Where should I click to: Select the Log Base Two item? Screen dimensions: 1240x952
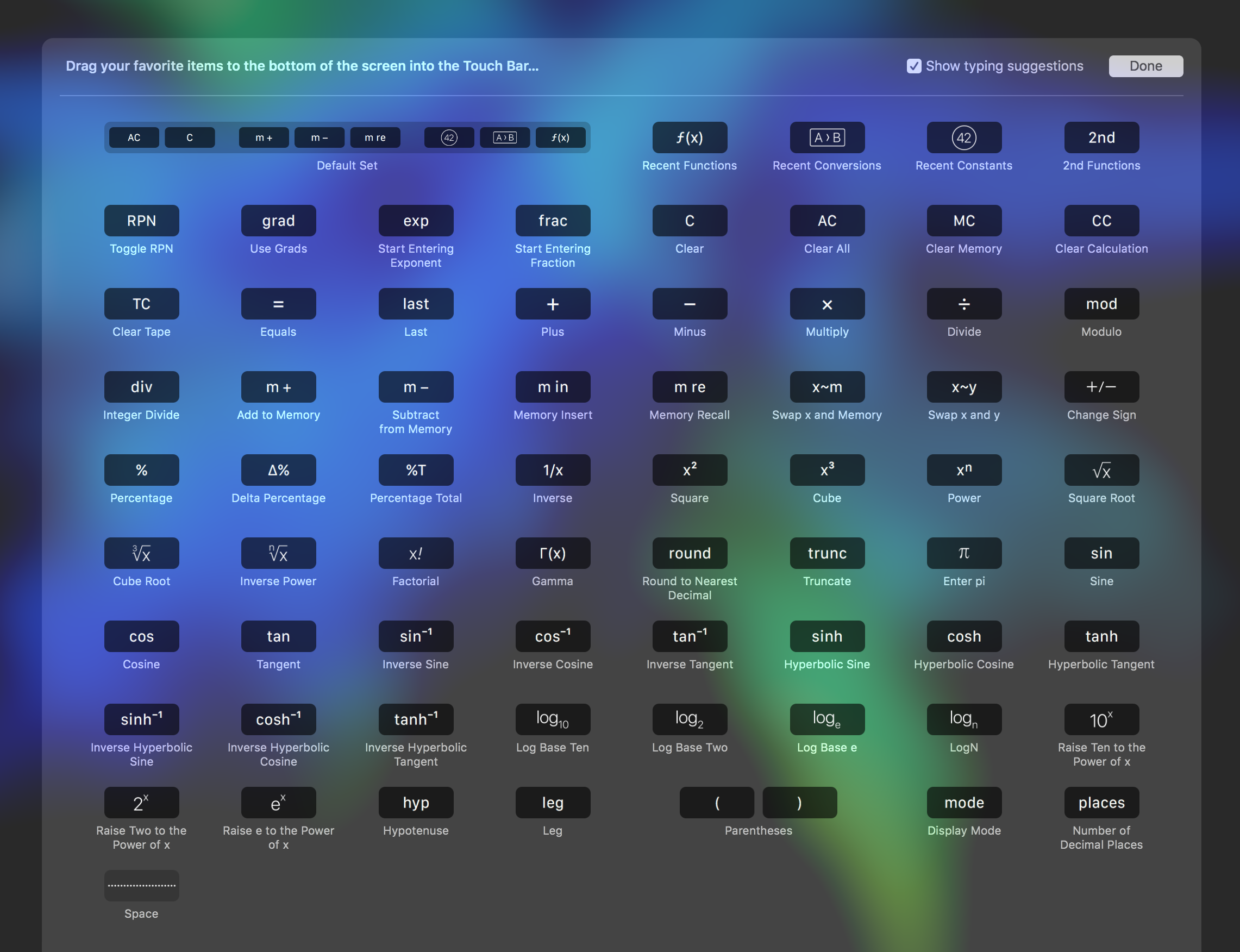click(689, 719)
